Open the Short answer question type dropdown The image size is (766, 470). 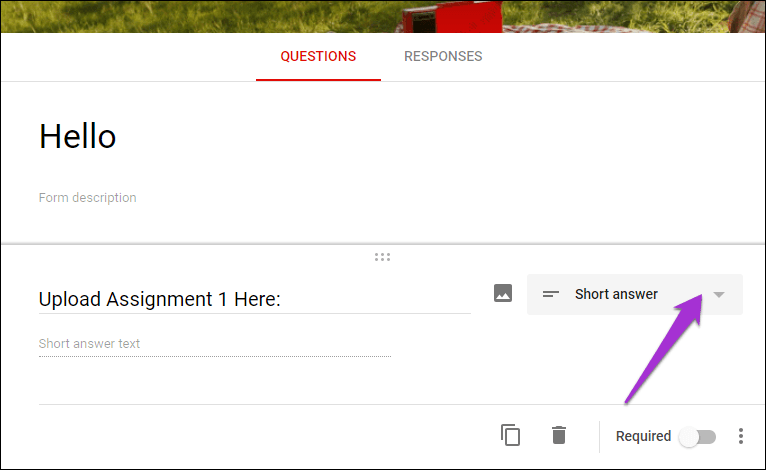tap(635, 294)
